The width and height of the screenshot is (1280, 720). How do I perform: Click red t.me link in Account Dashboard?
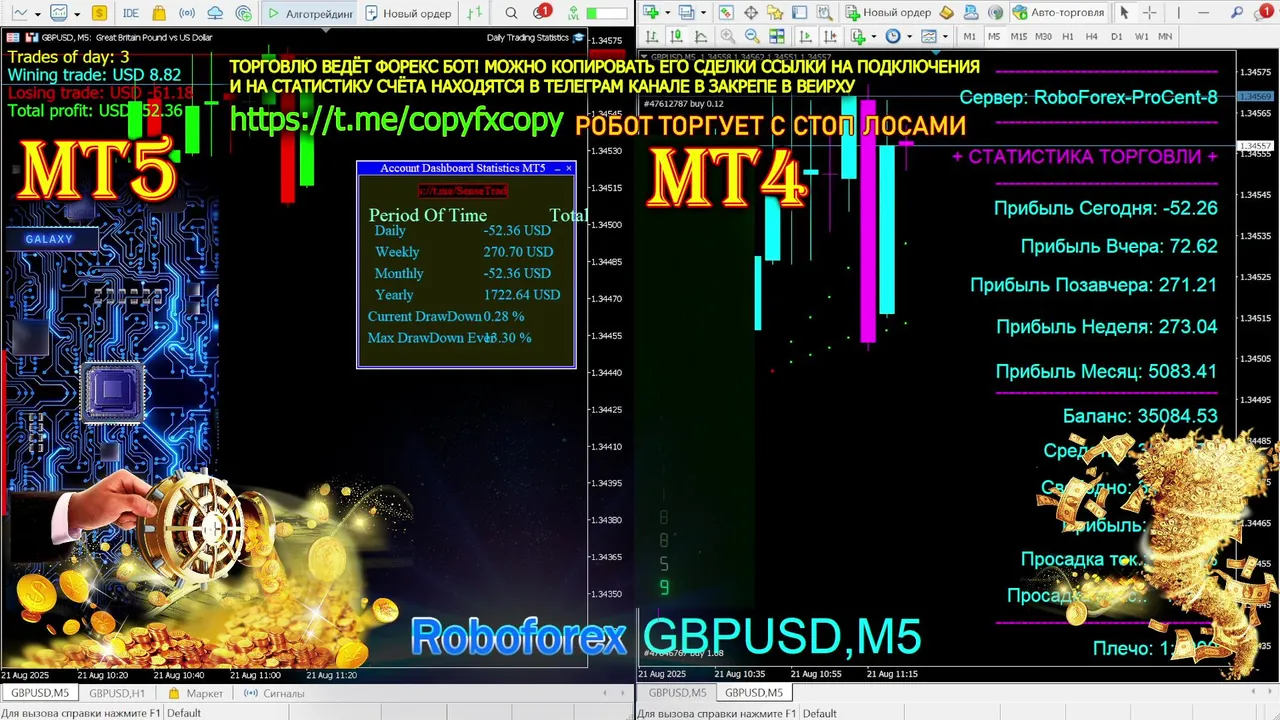click(463, 190)
